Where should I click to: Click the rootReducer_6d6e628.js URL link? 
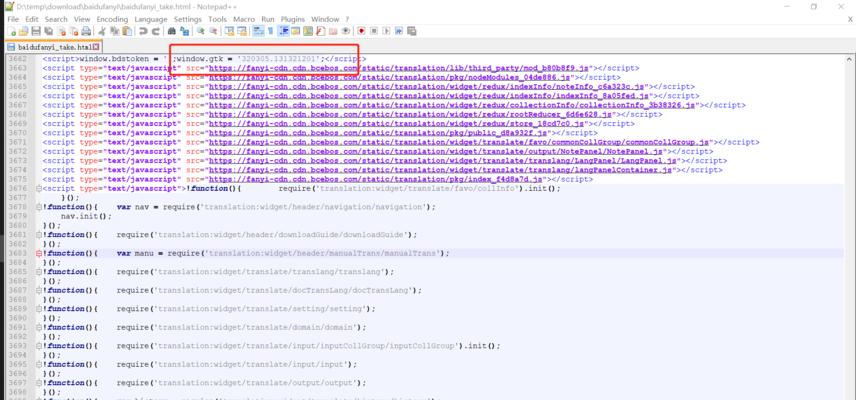coord(411,115)
